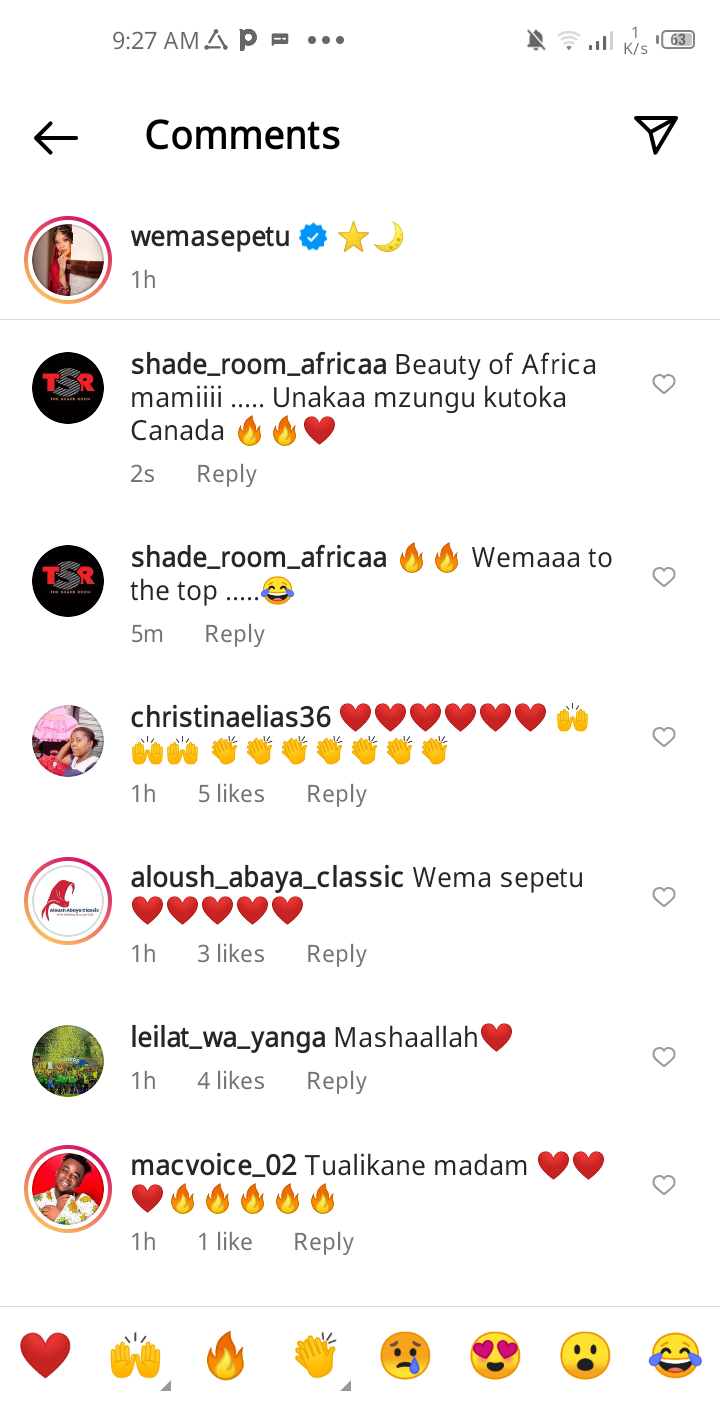720x1401 pixels.
Task: Open wemasepetu's story profile picture
Action: [x=68, y=258]
